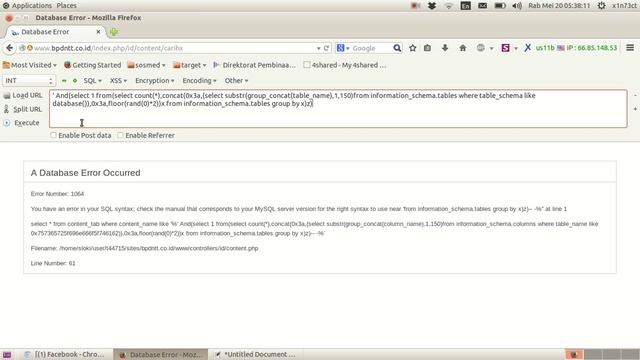Open the volume indicator in the top panel
The image size is (640, 360).
point(517,6)
